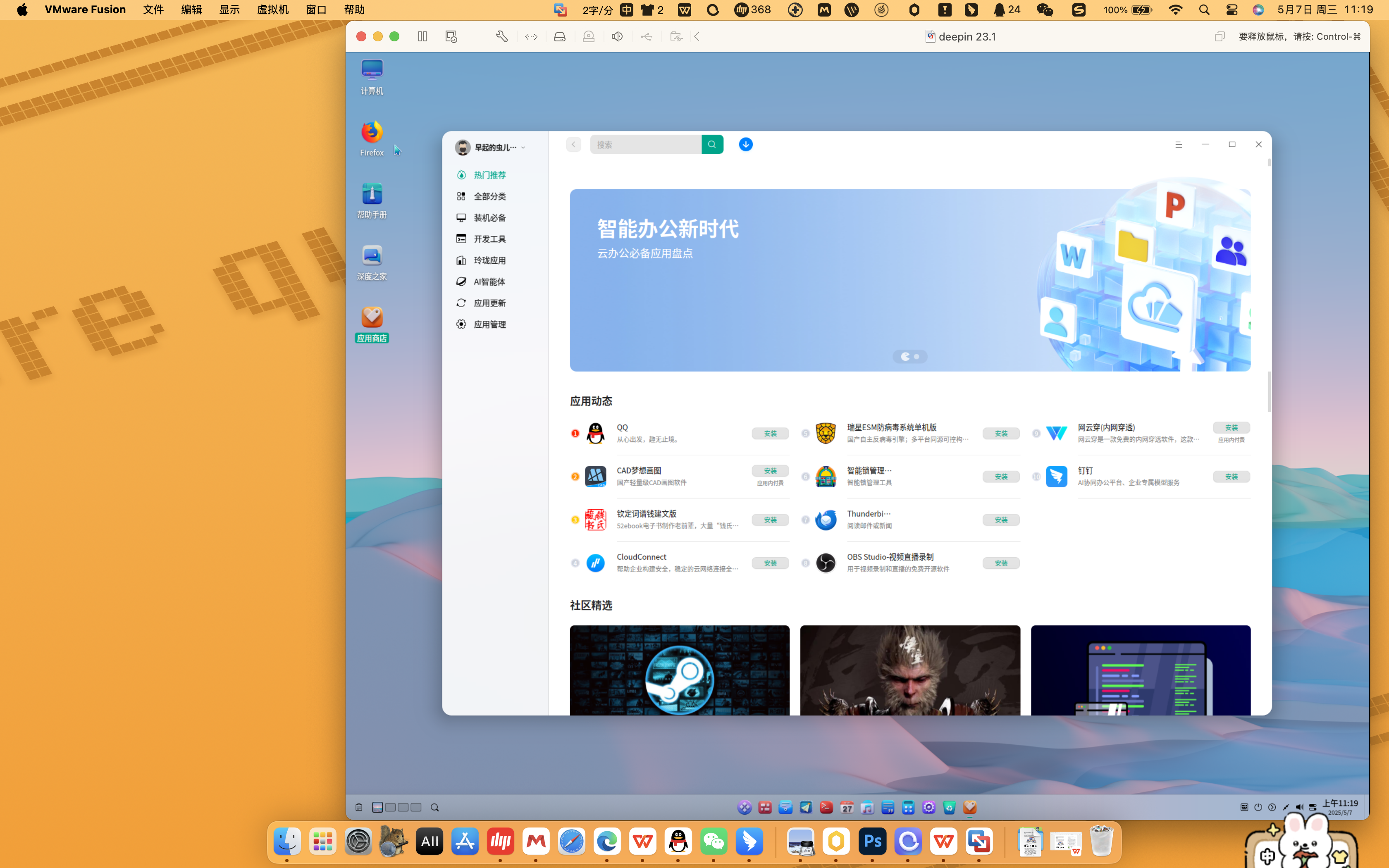Open the 虚拟机 menu in macOS menu bar

click(x=273, y=10)
